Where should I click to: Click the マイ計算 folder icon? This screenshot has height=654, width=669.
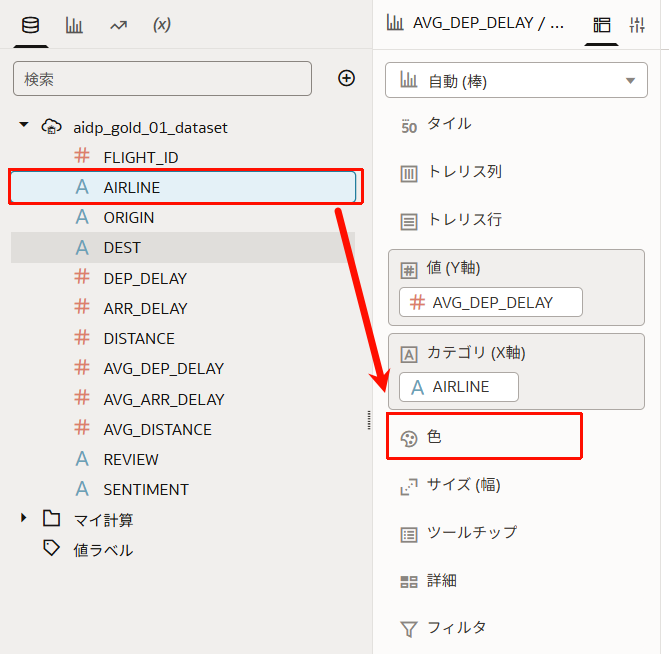coord(51,518)
